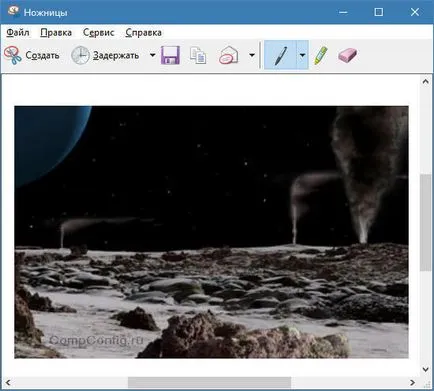Click the scroll left arrow

pyautogui.click(x=8, y=382)
